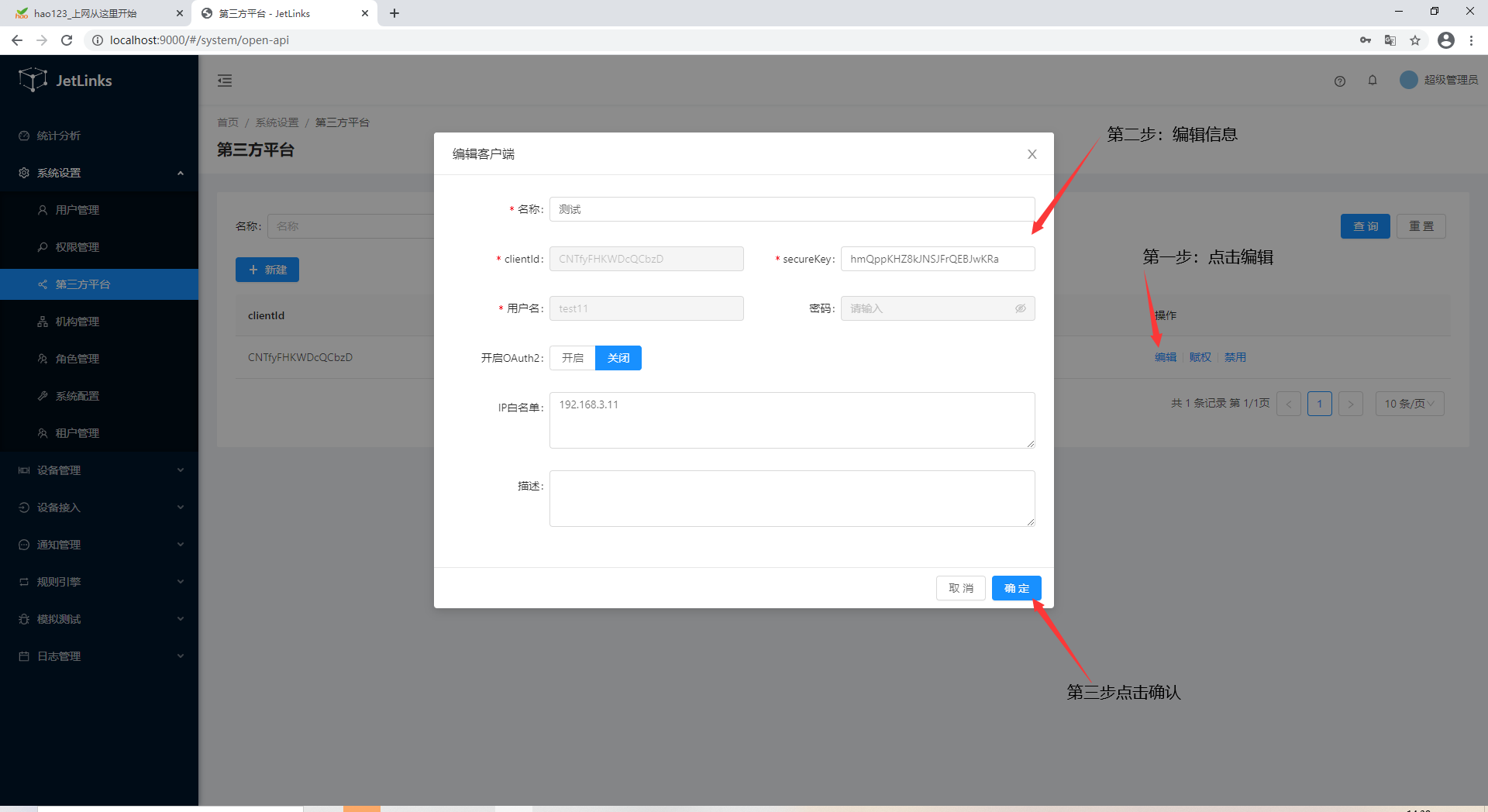Image resolution: width=1488 pixels, height=812 pixels.
Task: Open 租户管理 in the sidebar
Action: 99,433
